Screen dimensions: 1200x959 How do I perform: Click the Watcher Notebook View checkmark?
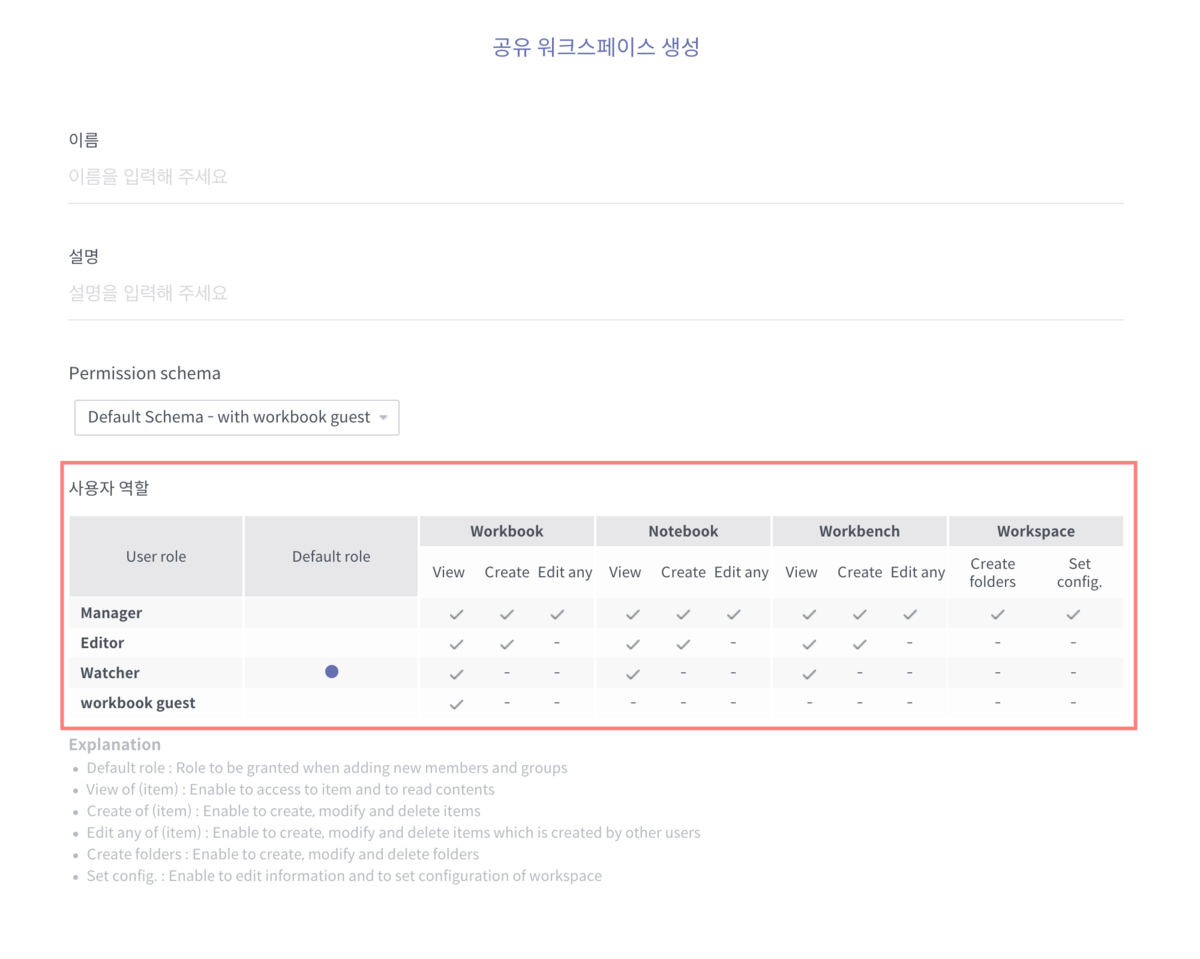632,674
